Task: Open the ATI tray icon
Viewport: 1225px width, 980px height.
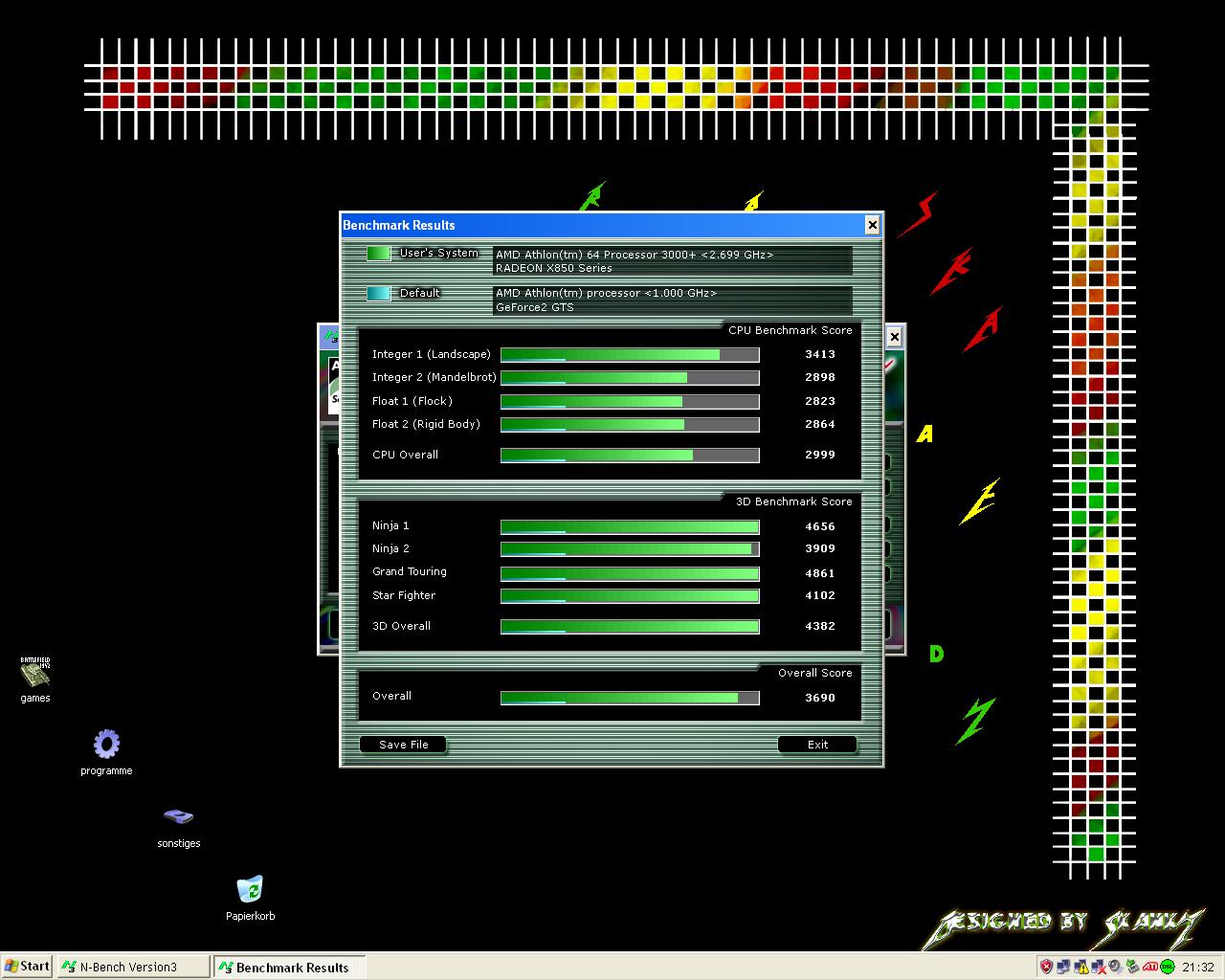Action: 1150,967
